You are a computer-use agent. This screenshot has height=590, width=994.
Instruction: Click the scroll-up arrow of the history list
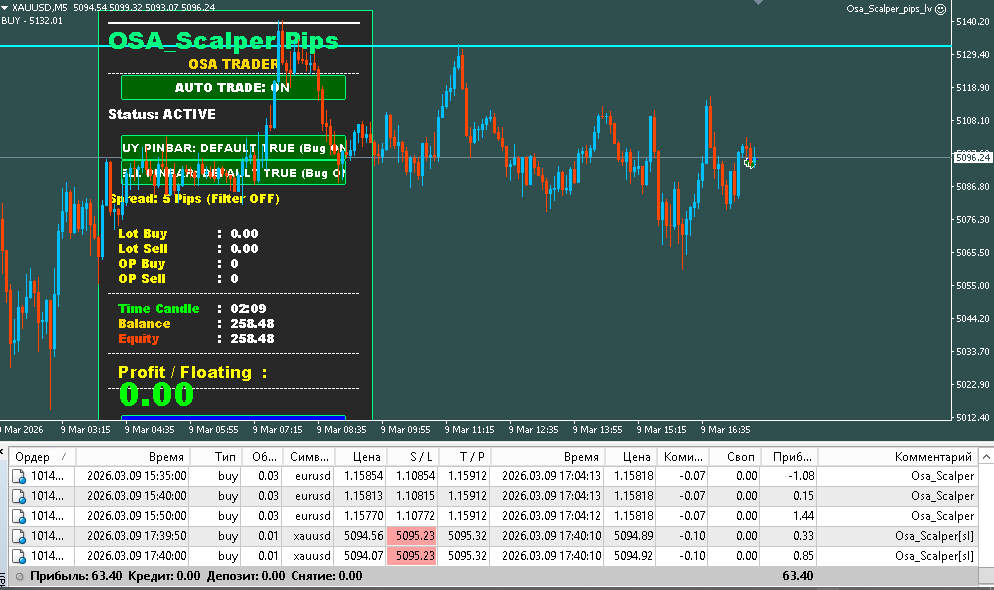click(986, 457)
